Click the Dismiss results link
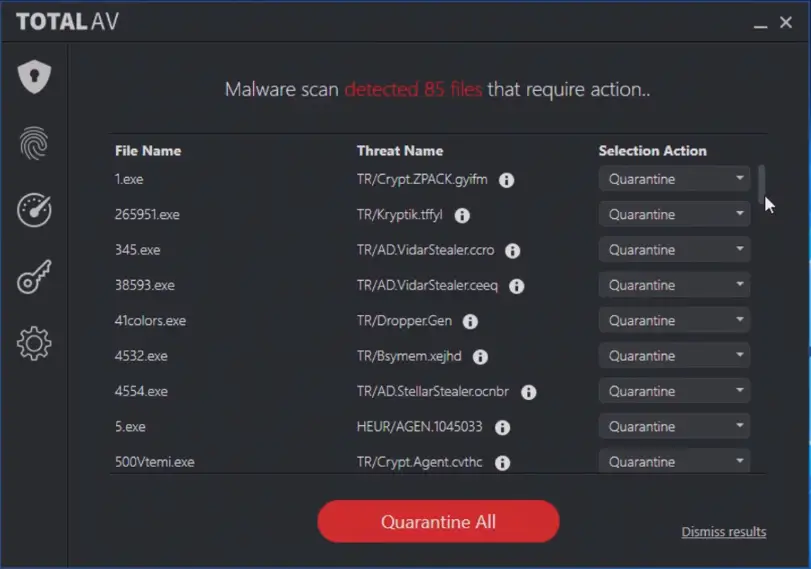This screenshot has height=569, width=811. click(x=724, y=532)
